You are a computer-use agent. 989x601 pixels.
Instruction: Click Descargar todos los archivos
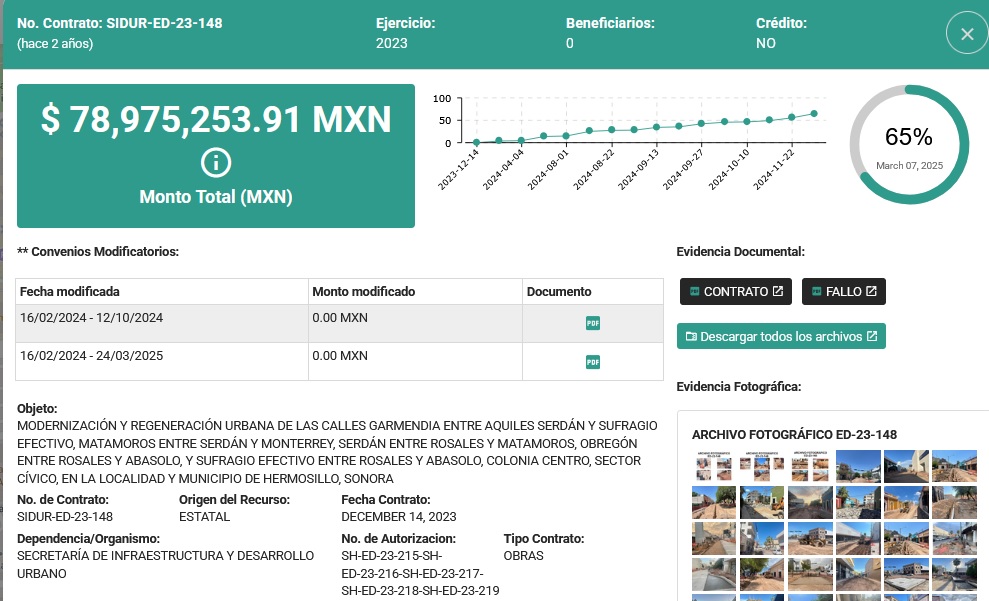pyautogui.click(x=781, y=336)
